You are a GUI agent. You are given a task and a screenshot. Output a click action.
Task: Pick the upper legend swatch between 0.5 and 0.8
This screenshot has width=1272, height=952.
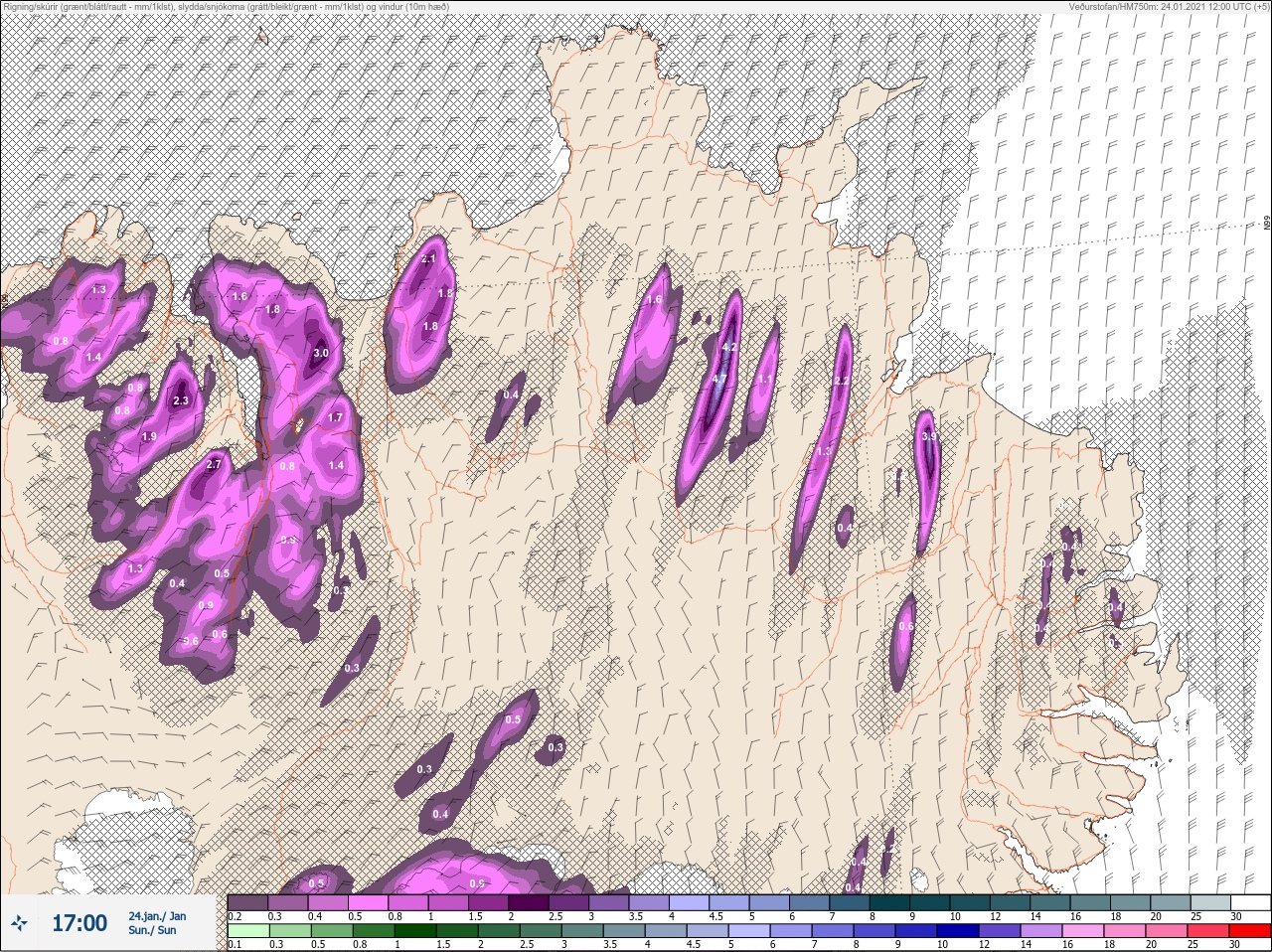369,902
